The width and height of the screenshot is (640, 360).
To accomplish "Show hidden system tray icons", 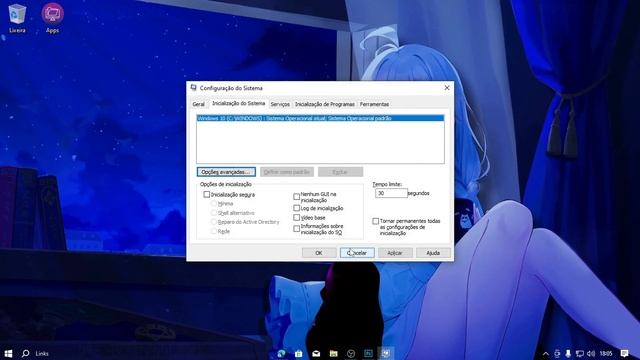I will pyautogui.click(x=546, y=353).
